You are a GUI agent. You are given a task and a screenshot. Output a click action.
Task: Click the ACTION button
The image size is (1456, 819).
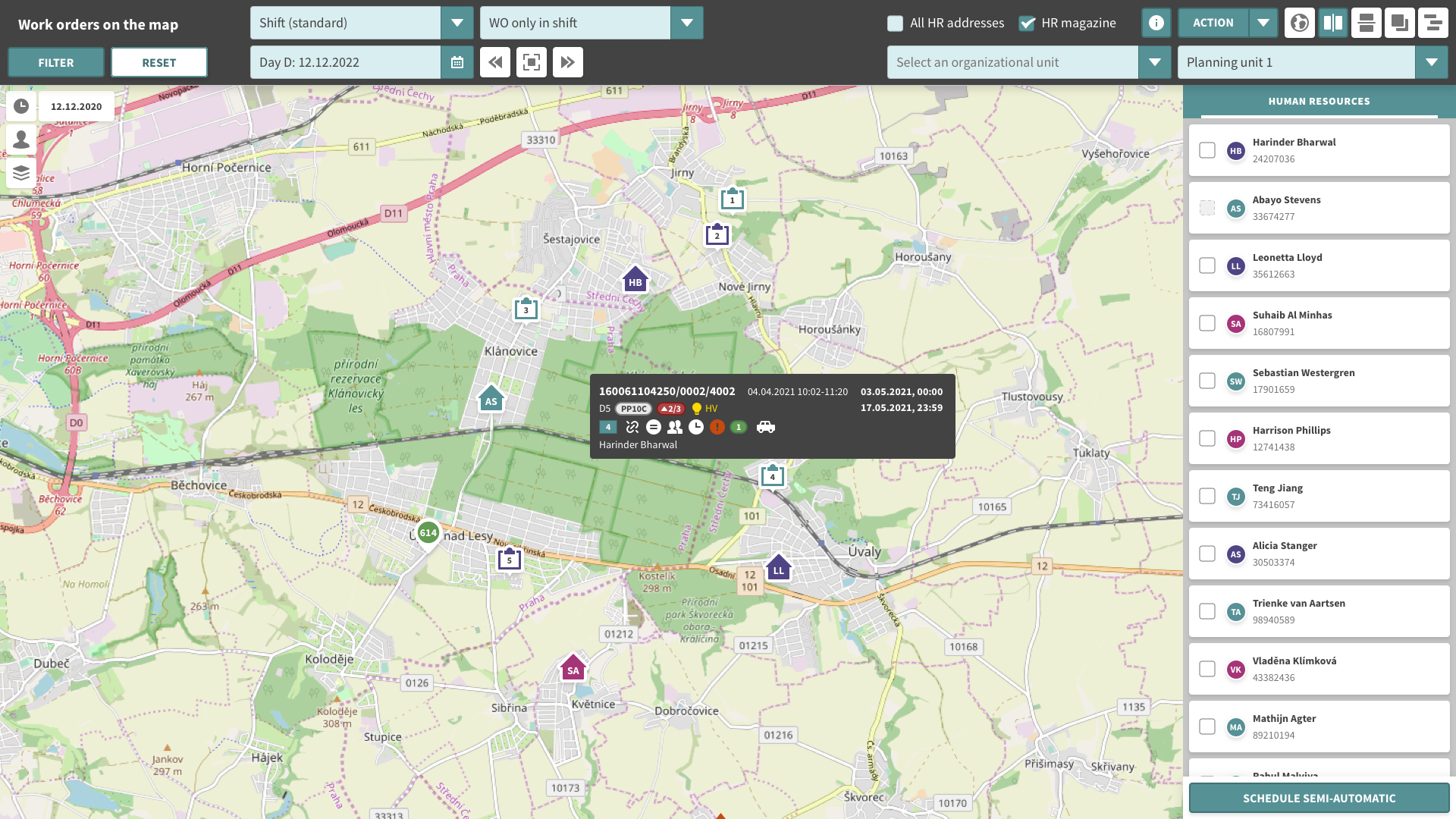[1213, 23]
